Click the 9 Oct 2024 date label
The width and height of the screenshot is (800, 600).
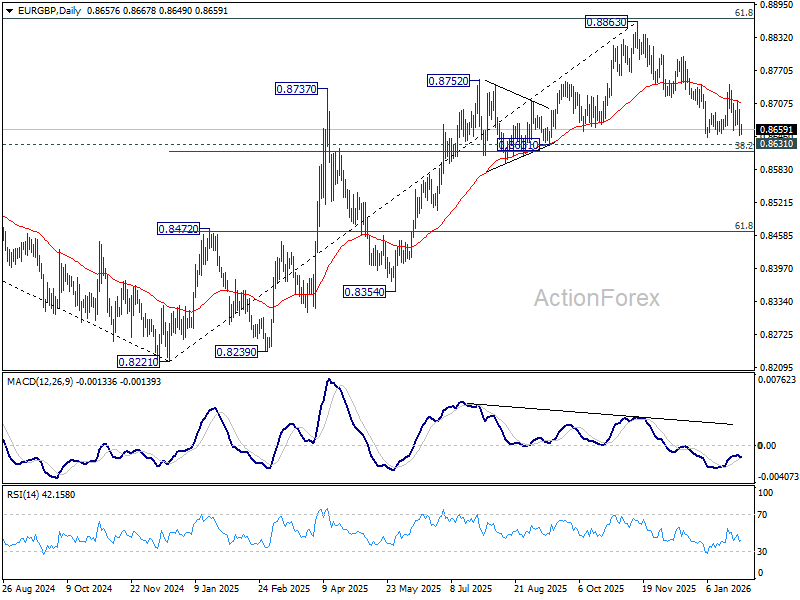(89, 588)
